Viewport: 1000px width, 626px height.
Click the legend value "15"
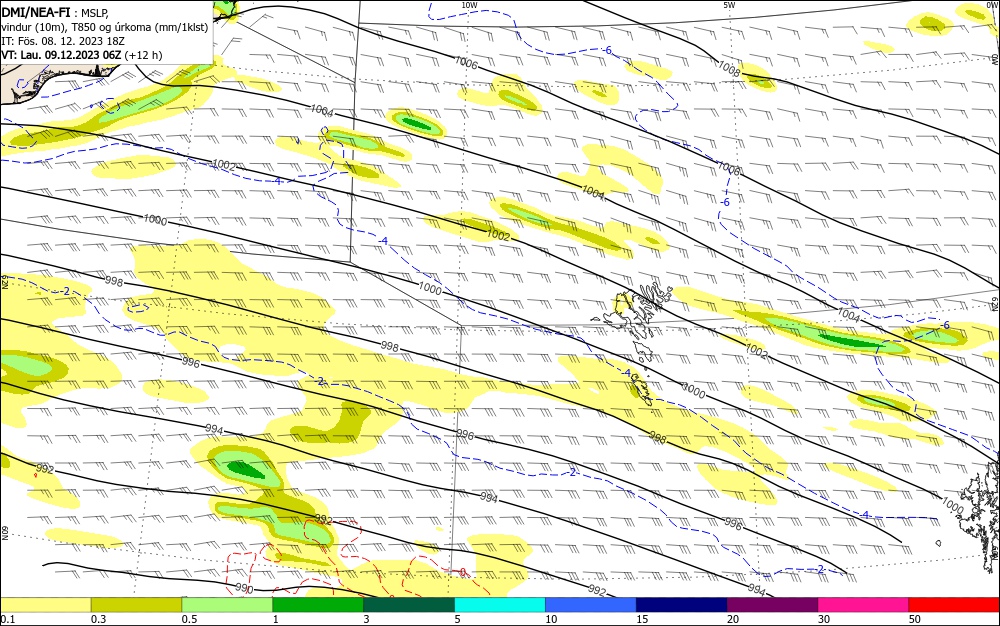pos(642,619)
